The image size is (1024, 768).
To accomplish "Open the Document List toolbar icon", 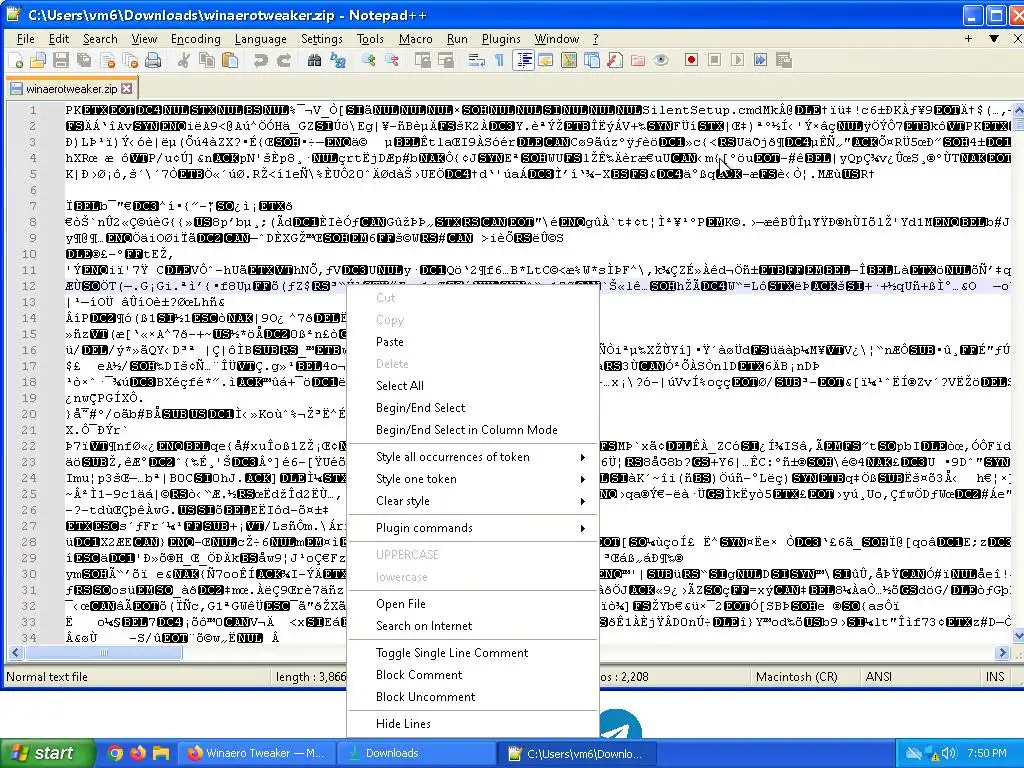I will tap(592, 61).
